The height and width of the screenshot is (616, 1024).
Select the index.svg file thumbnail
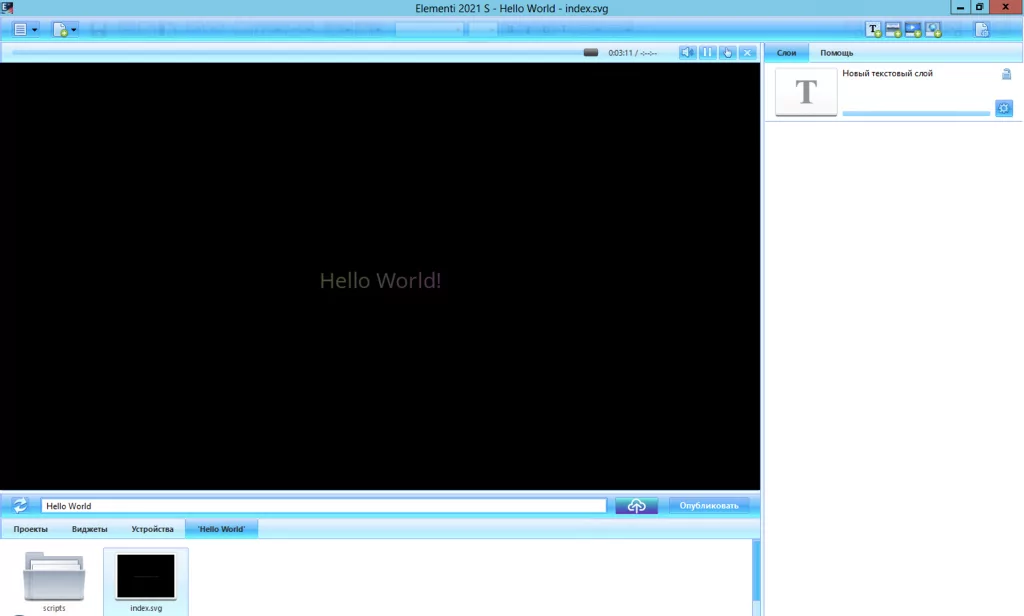tap(146, 577)
